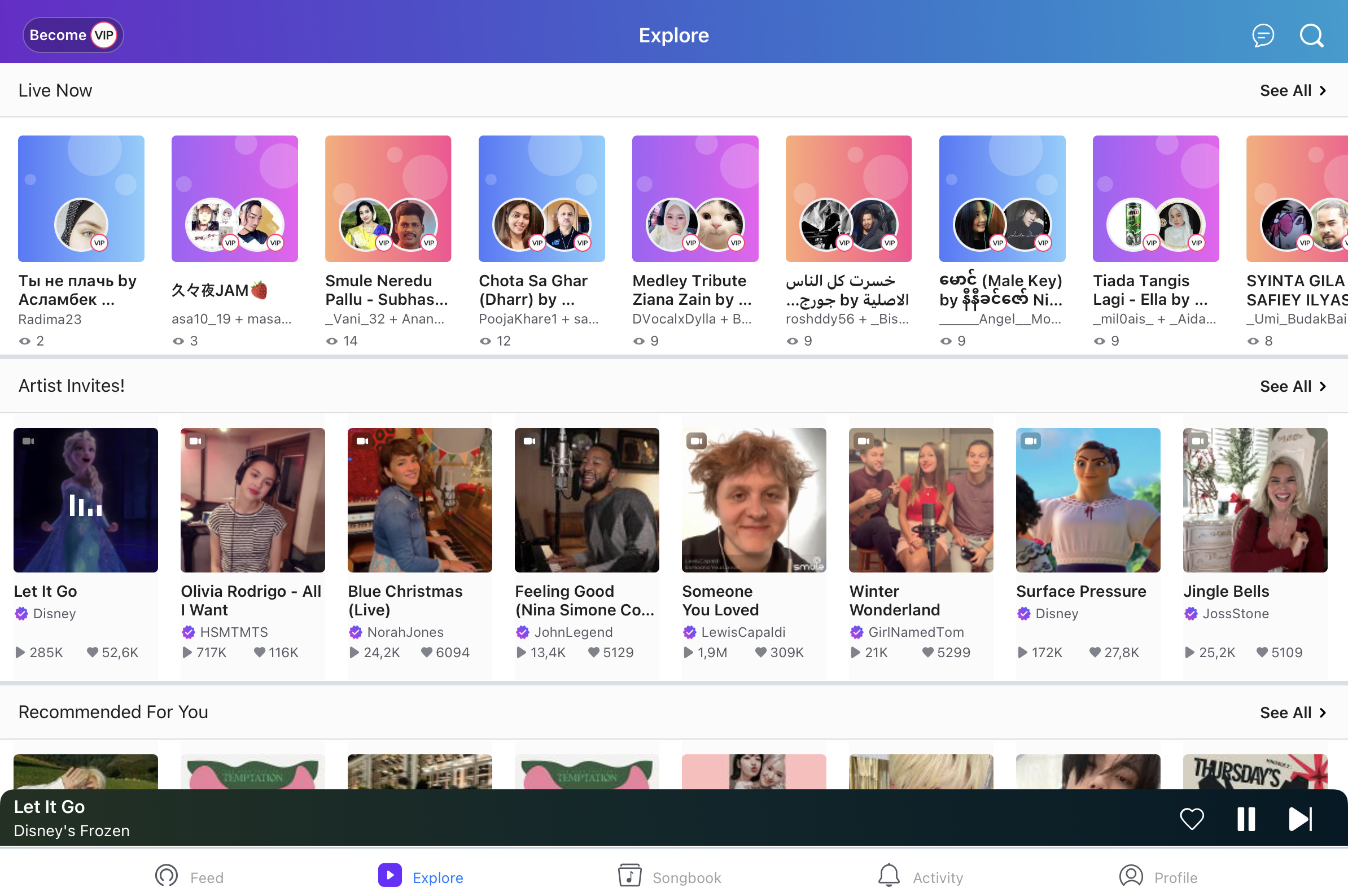The height and width of the screenshot is (896, 1348).
Task: Open Surface Pressure invite thumbnail
Action: tap(1088, 500)
